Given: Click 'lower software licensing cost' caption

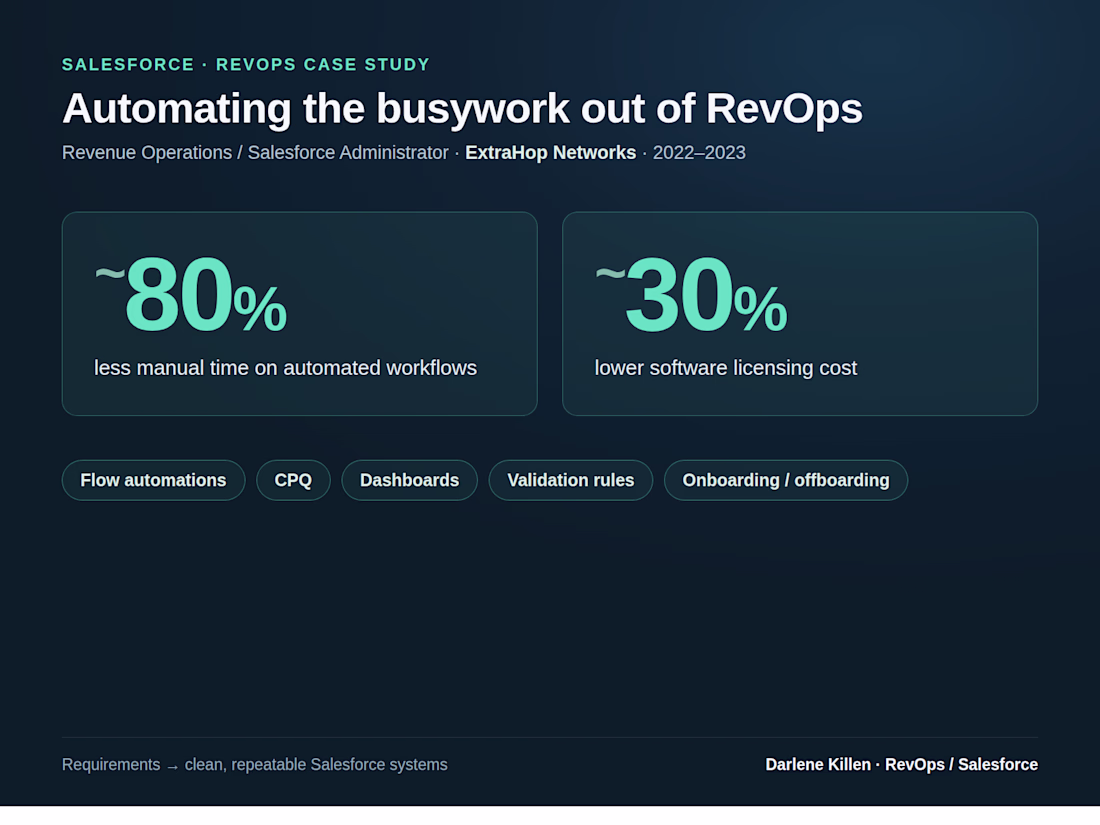Looking at the screenshot, I should (725, 368).
